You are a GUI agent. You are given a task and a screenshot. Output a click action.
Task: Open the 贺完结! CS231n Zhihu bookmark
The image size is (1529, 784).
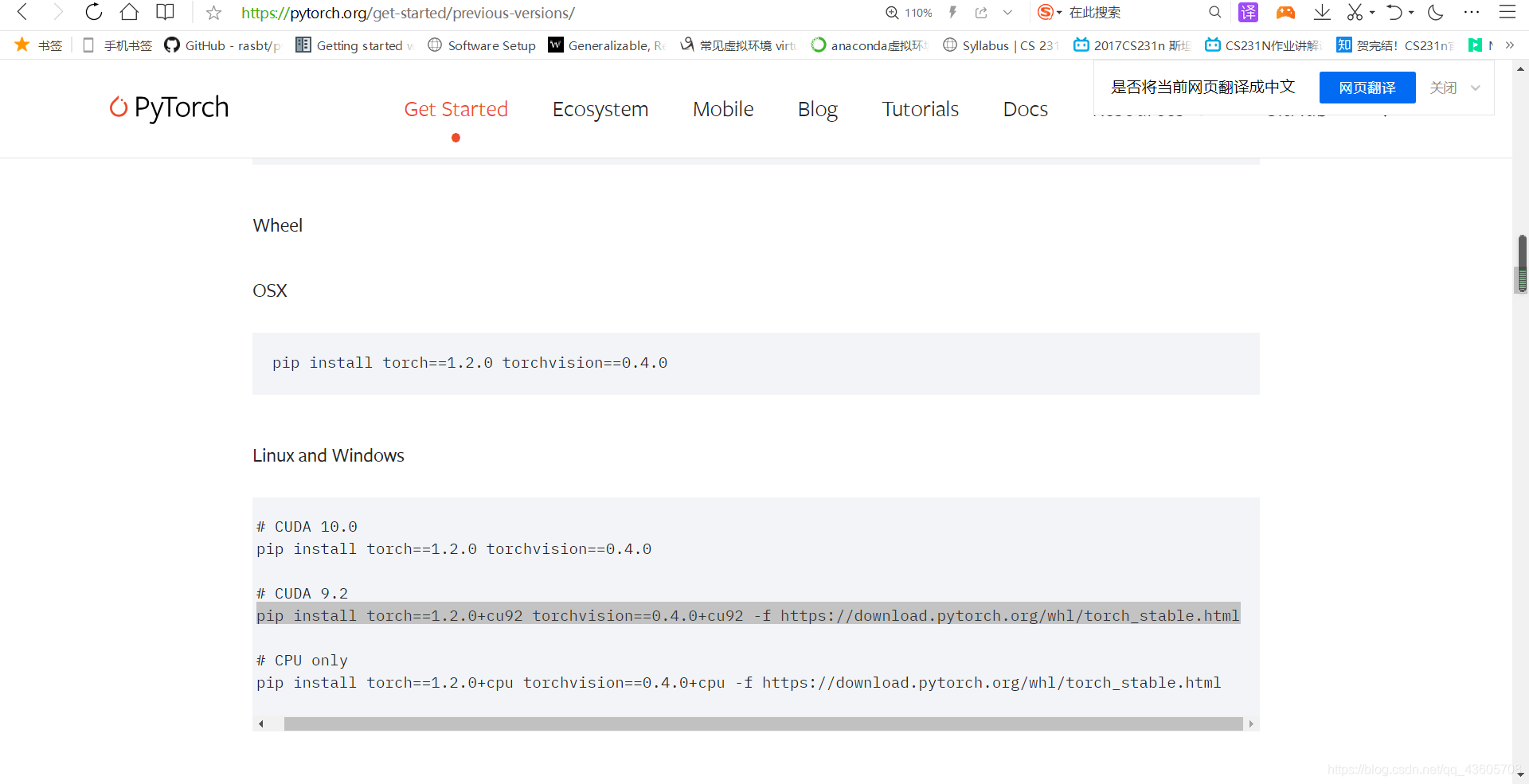[x=1395, y=45]
